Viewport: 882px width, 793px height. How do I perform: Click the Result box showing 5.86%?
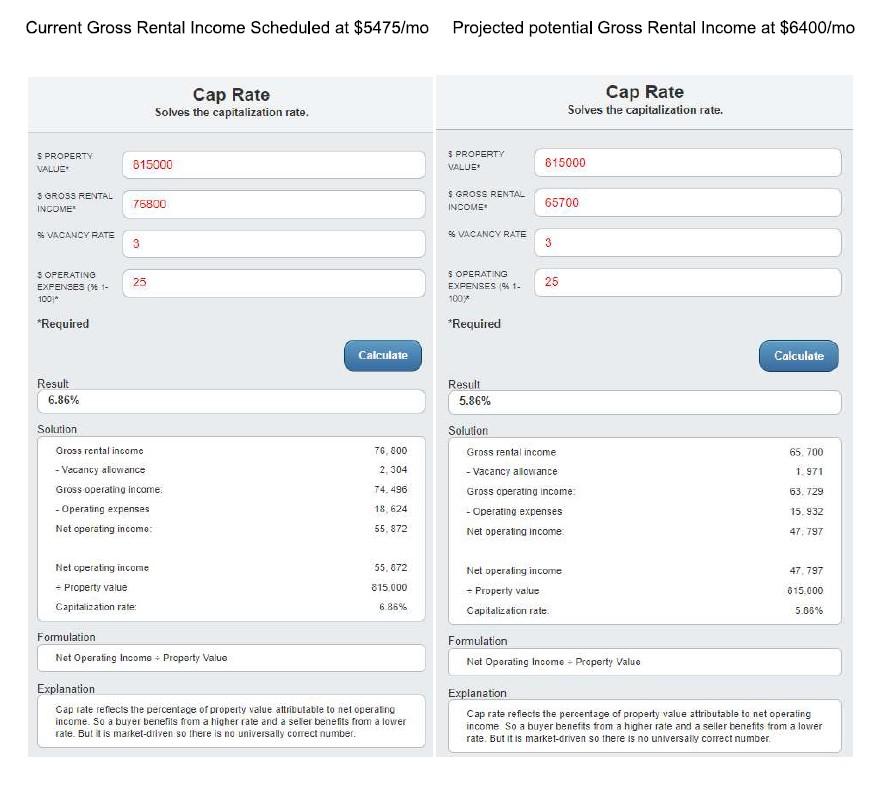[x=644, y=401]
